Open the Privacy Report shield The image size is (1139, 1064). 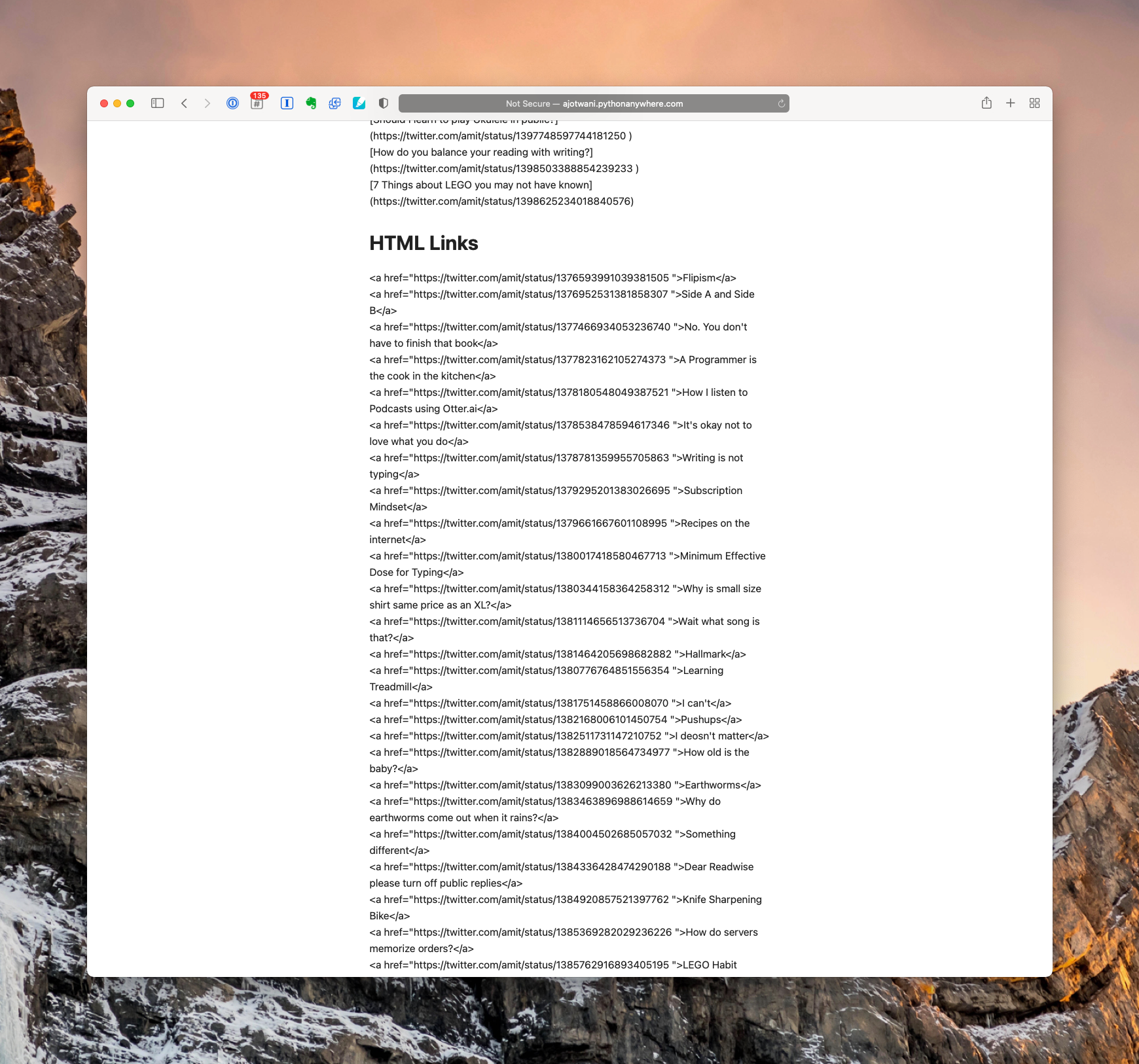coord(384,103)
